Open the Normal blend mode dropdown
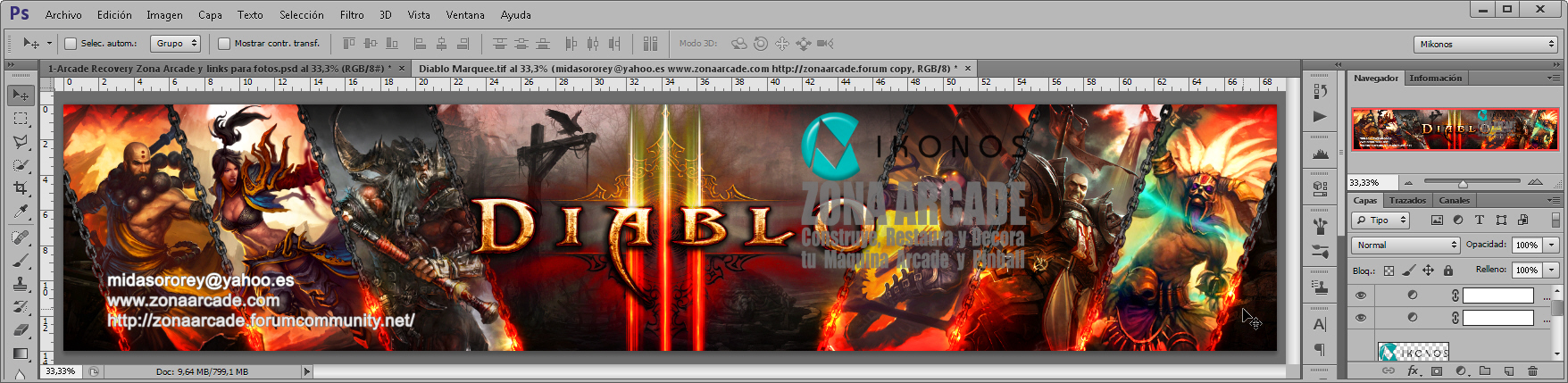The width and height of the screenshot is (1568, 383). point(1405,245)
